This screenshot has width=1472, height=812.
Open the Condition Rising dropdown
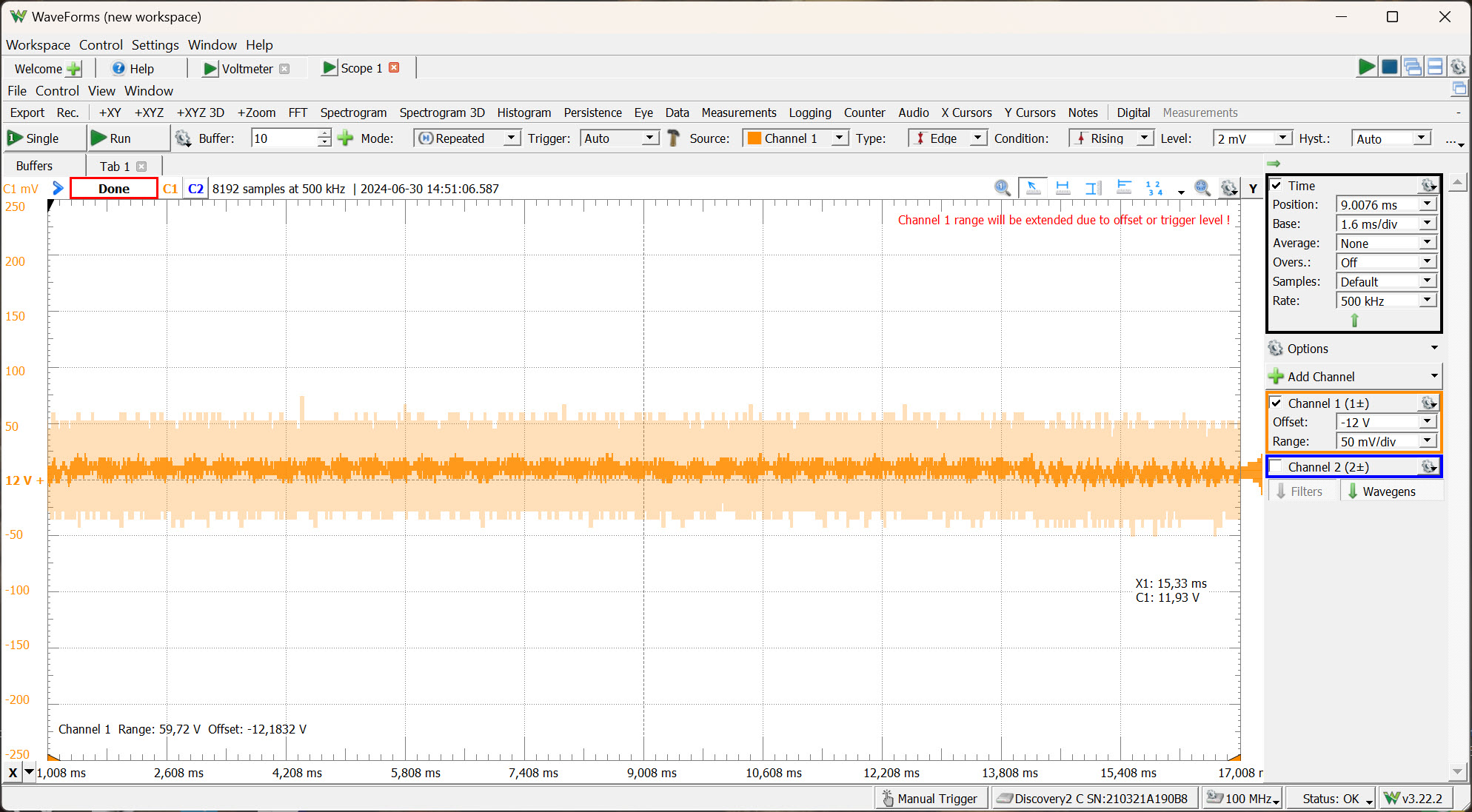point(1145,138)
